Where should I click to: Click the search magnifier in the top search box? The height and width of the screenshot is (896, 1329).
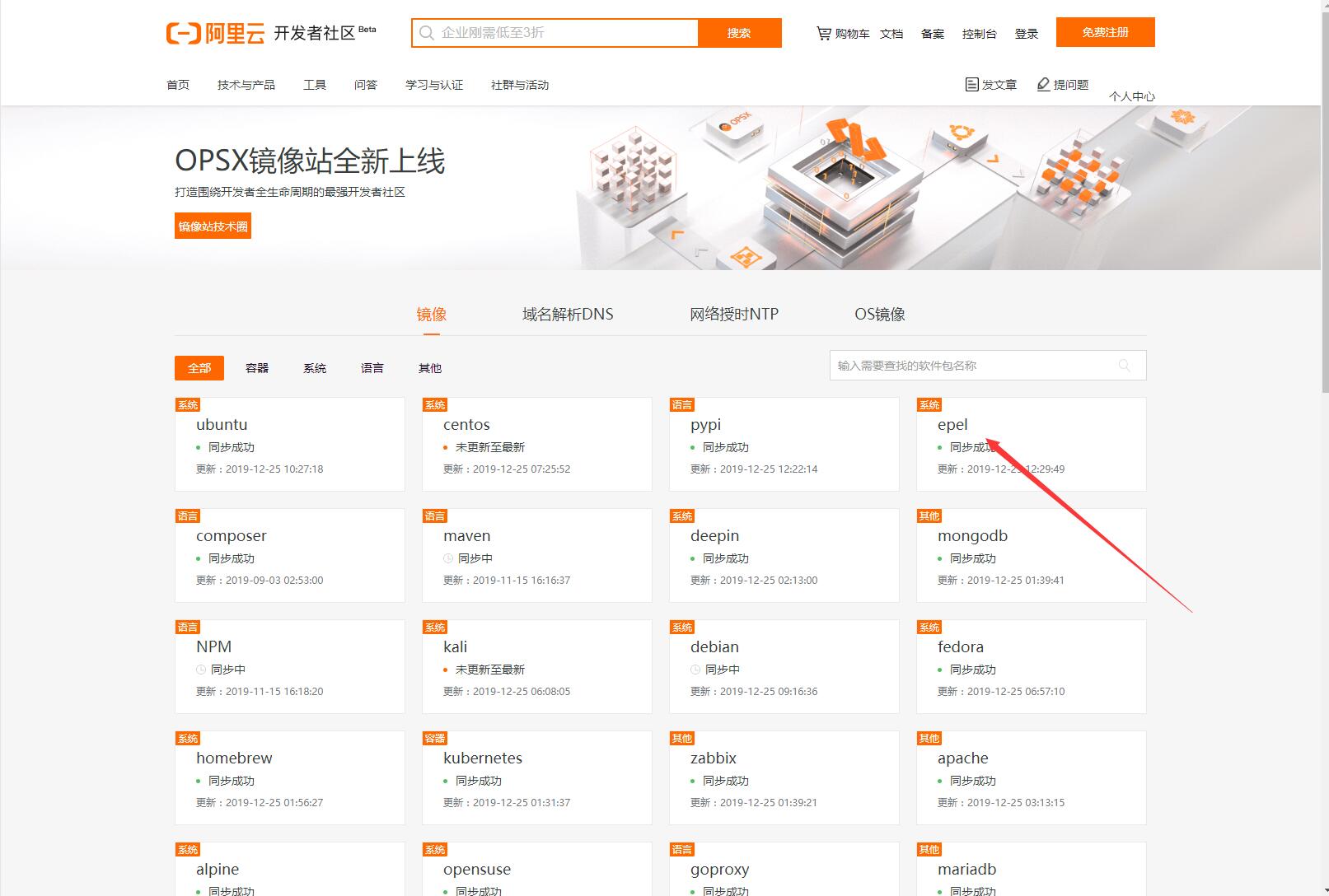coord(426,33)
